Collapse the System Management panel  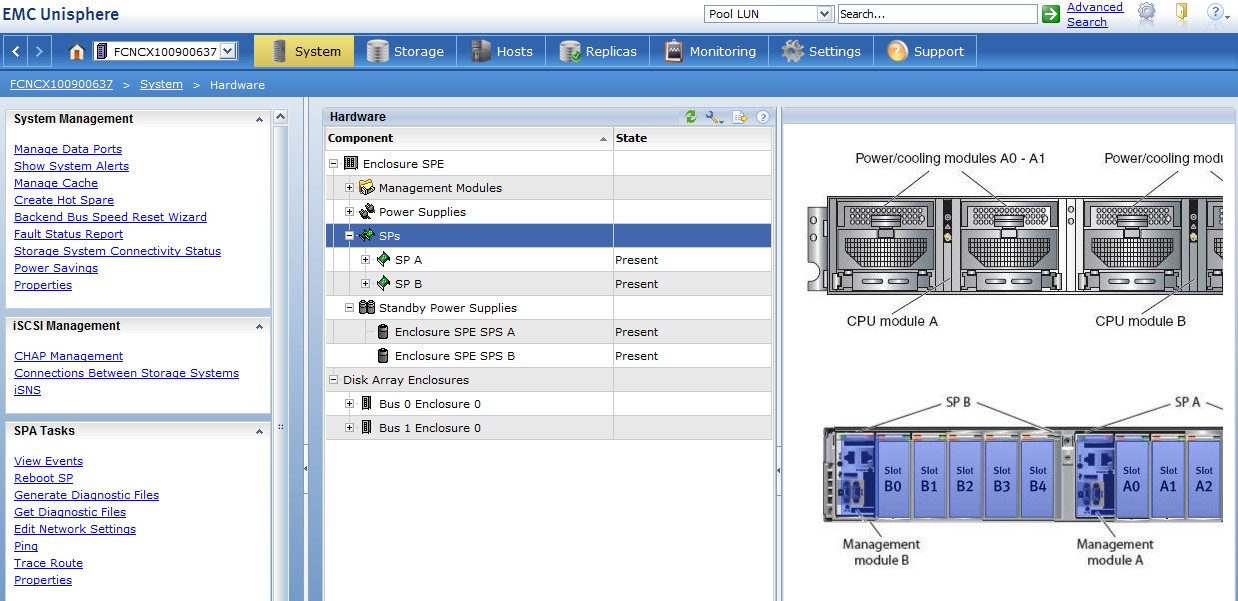click(260, 119)
